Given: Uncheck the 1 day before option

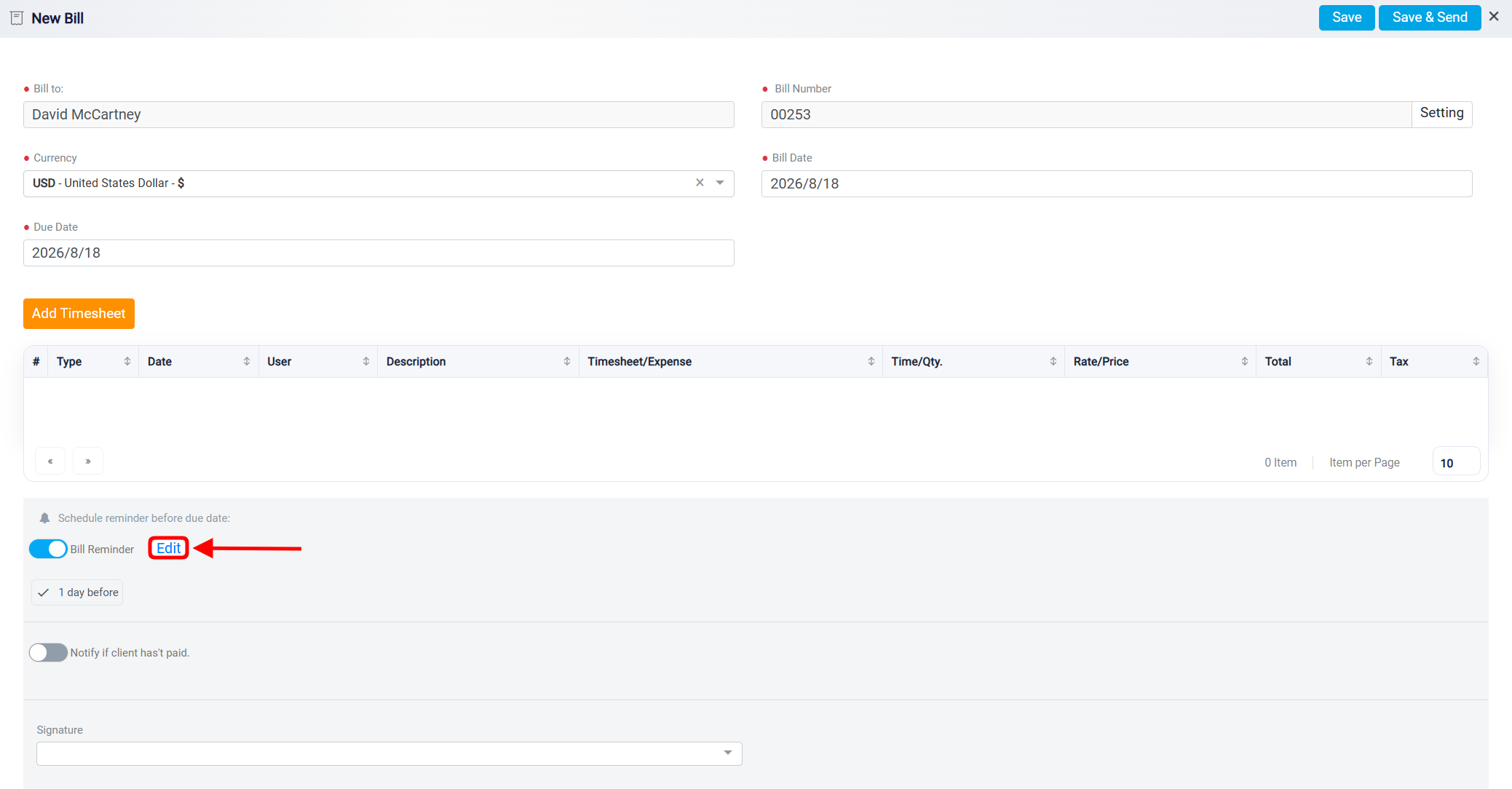Looking at the screenshot, I should [77, 592].
